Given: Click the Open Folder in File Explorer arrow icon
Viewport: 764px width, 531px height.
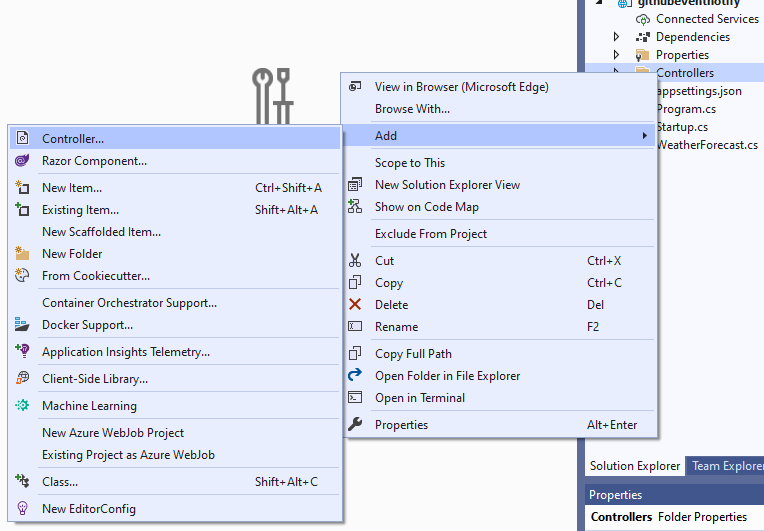Looking at the screenshot, I should [355, 375].
